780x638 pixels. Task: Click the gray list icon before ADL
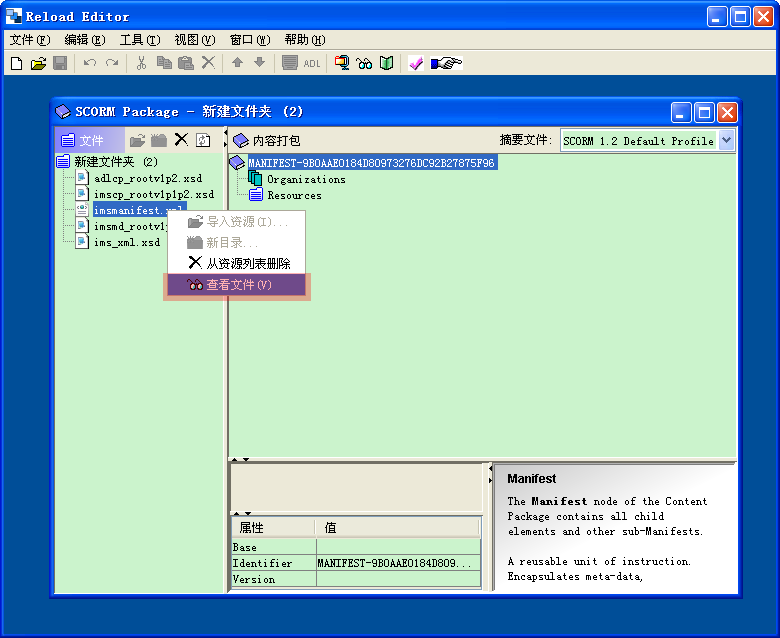pos(290,63)
